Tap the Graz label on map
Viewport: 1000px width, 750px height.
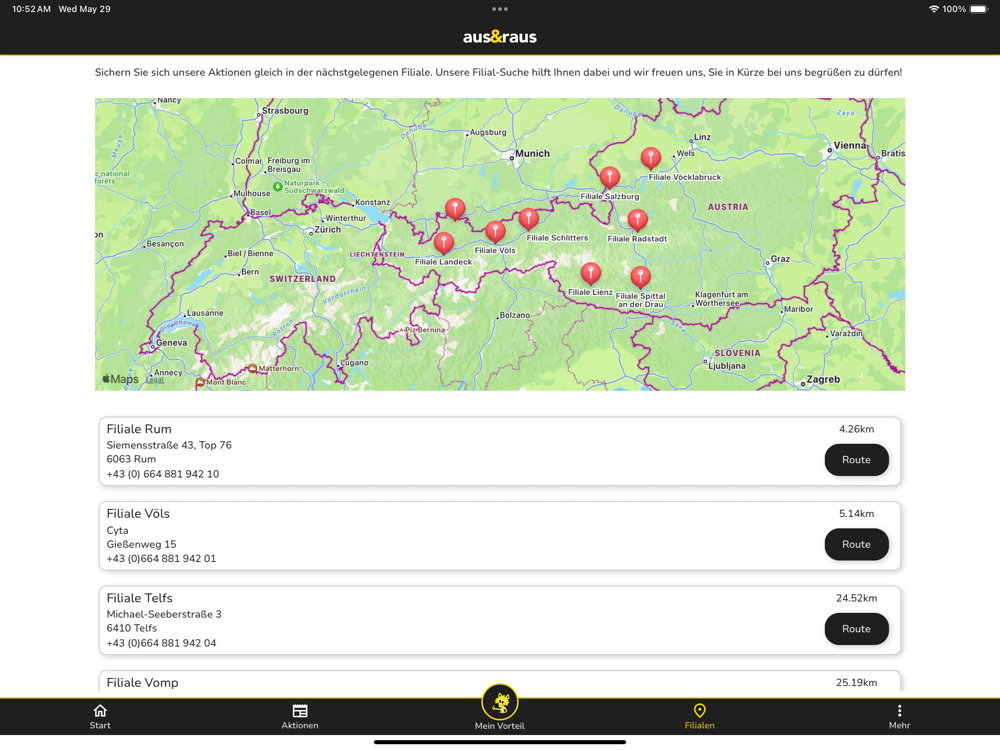tap(781, 259)
